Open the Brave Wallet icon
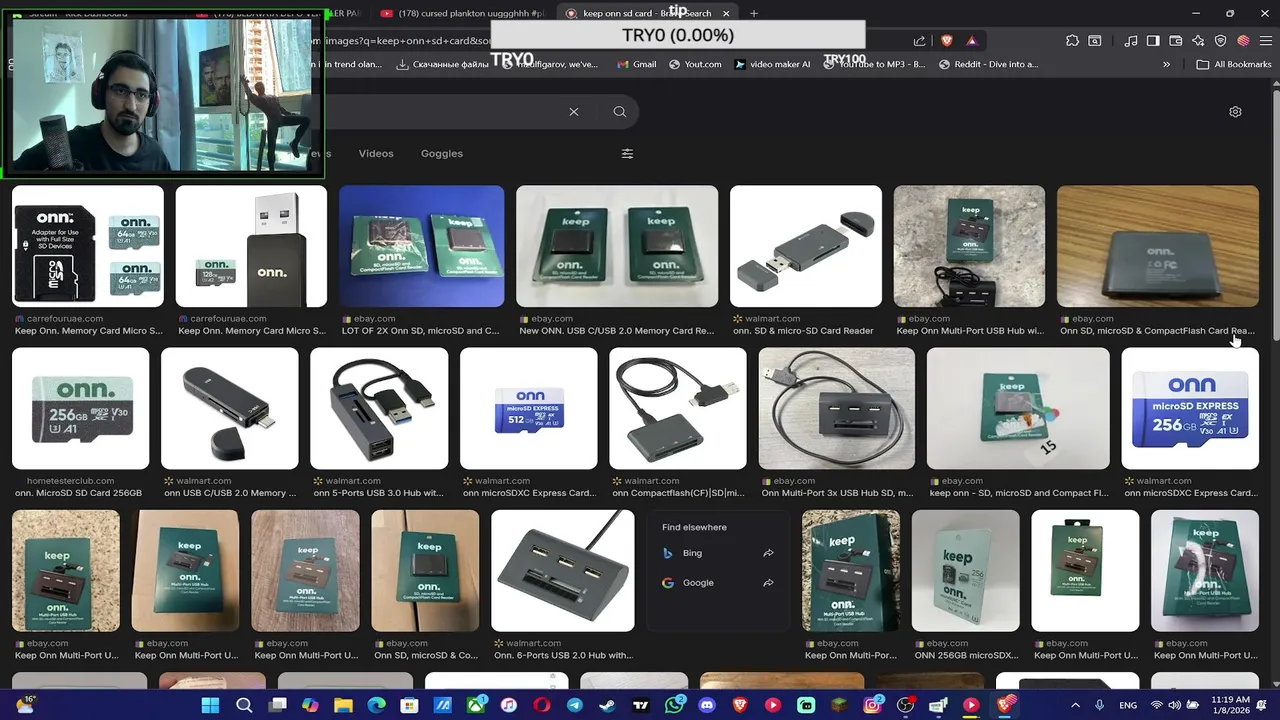Image resolution: width=1280 pixels, height=720 pixels. click(1175, 41)
